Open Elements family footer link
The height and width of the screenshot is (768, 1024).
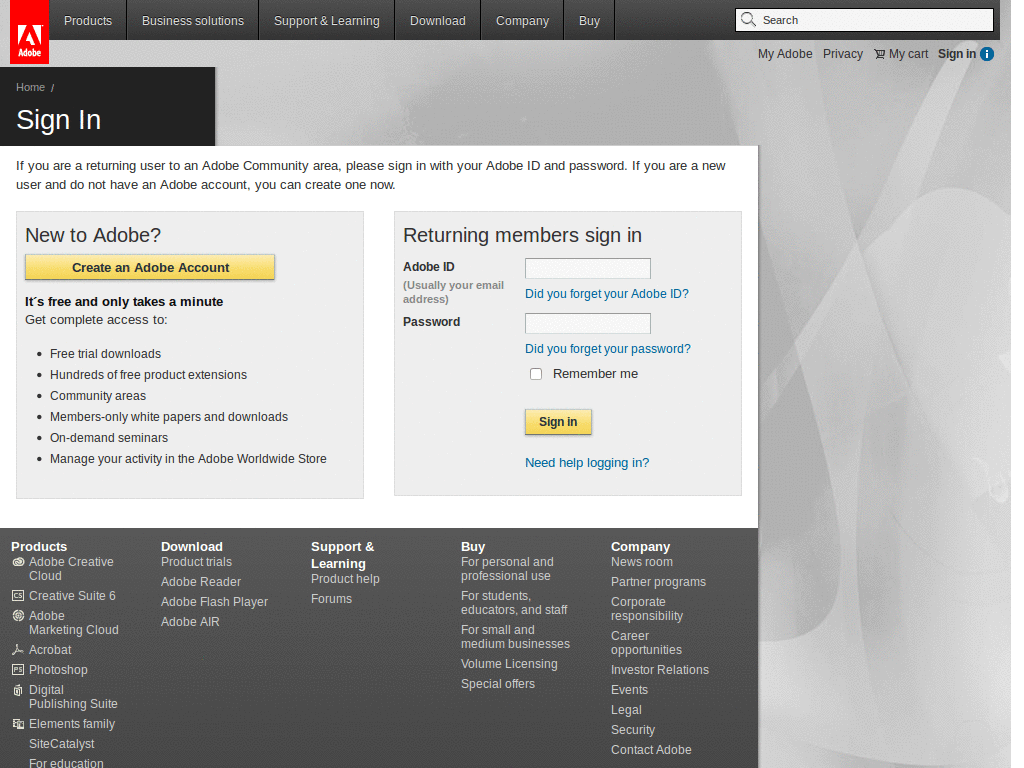72,724
